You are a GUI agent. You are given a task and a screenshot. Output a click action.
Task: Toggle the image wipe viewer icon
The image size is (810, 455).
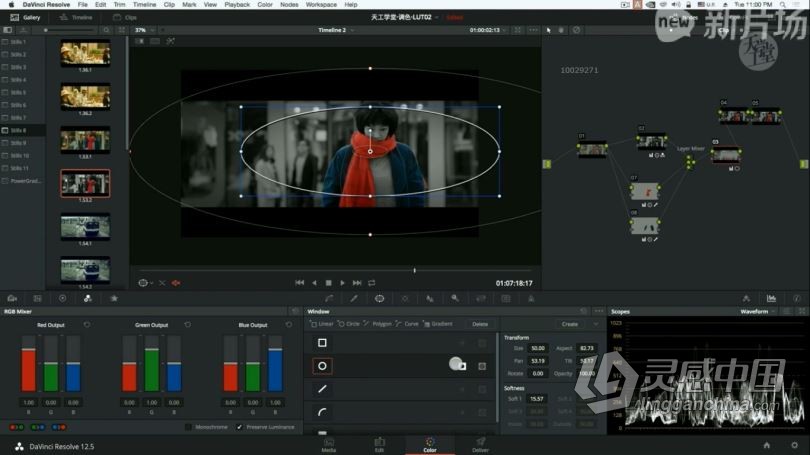coord(139,41)
